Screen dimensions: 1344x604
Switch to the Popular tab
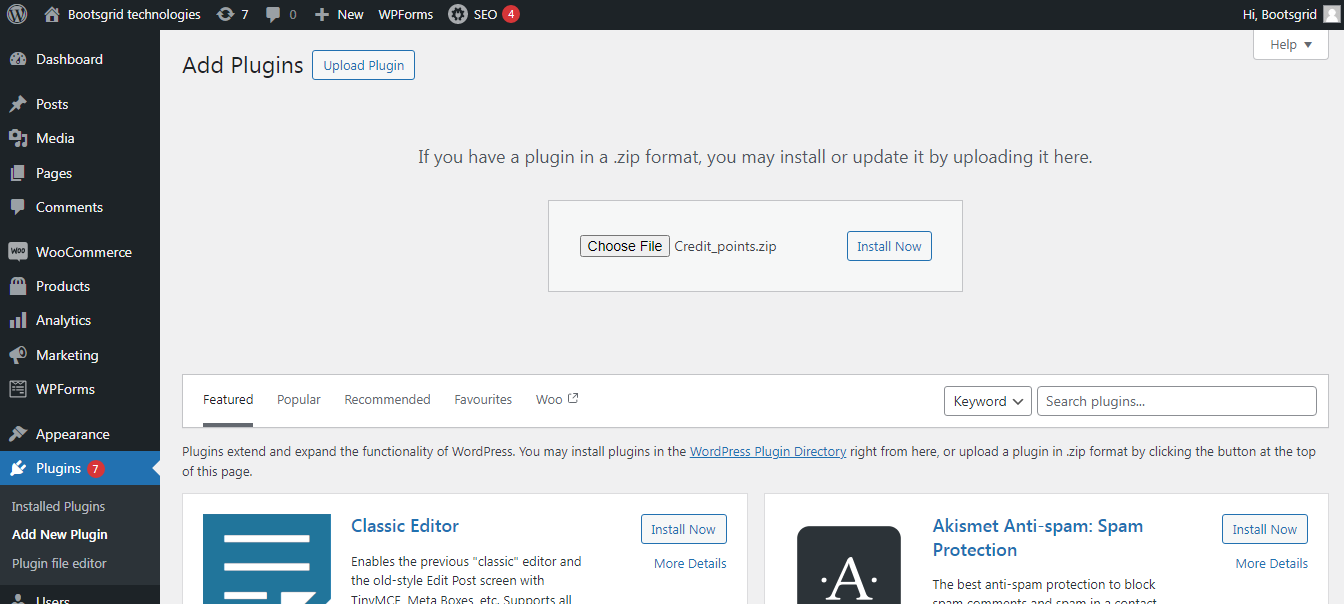click(299, 399)
